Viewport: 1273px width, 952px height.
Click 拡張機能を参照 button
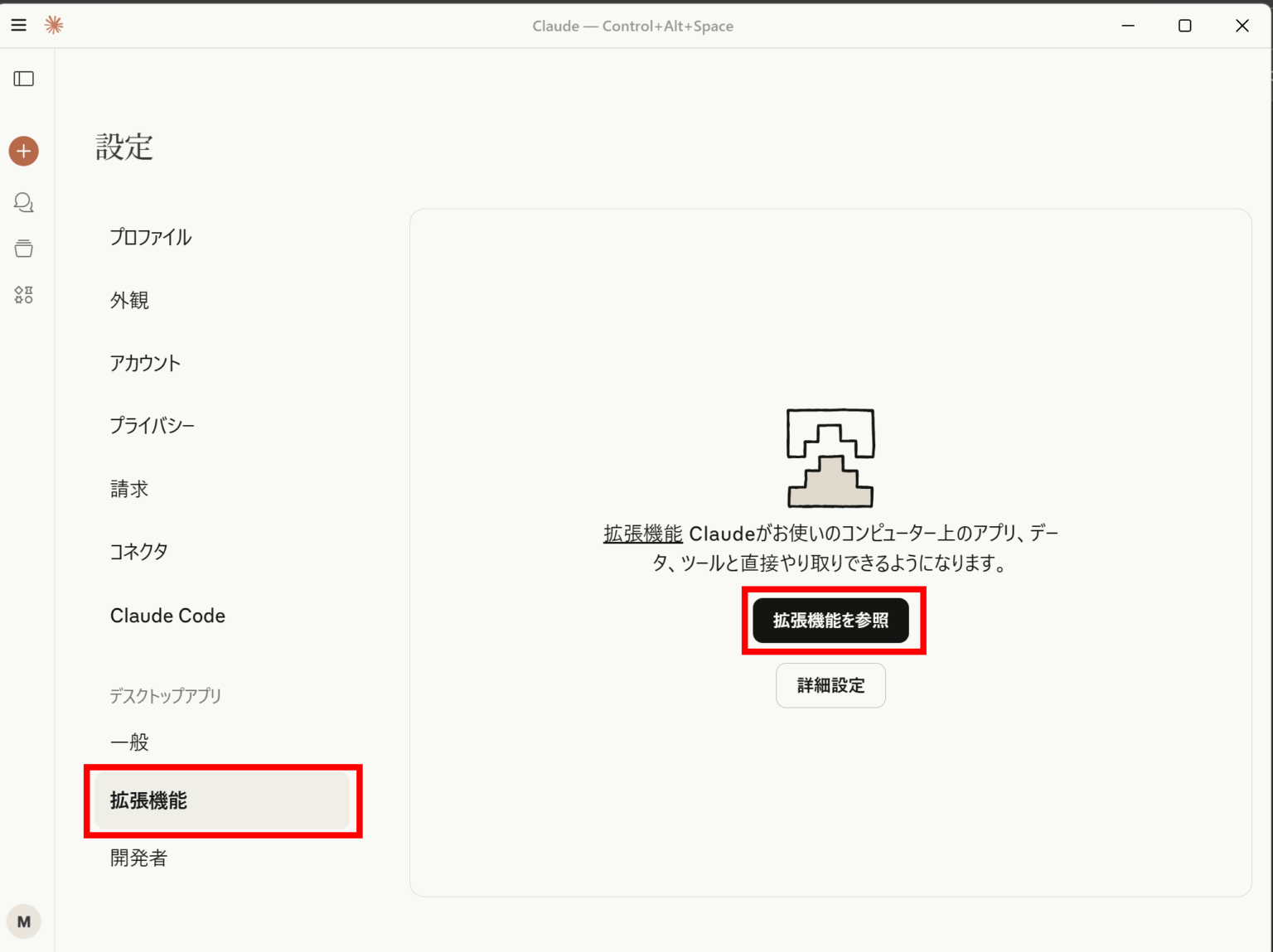(830, 621)
